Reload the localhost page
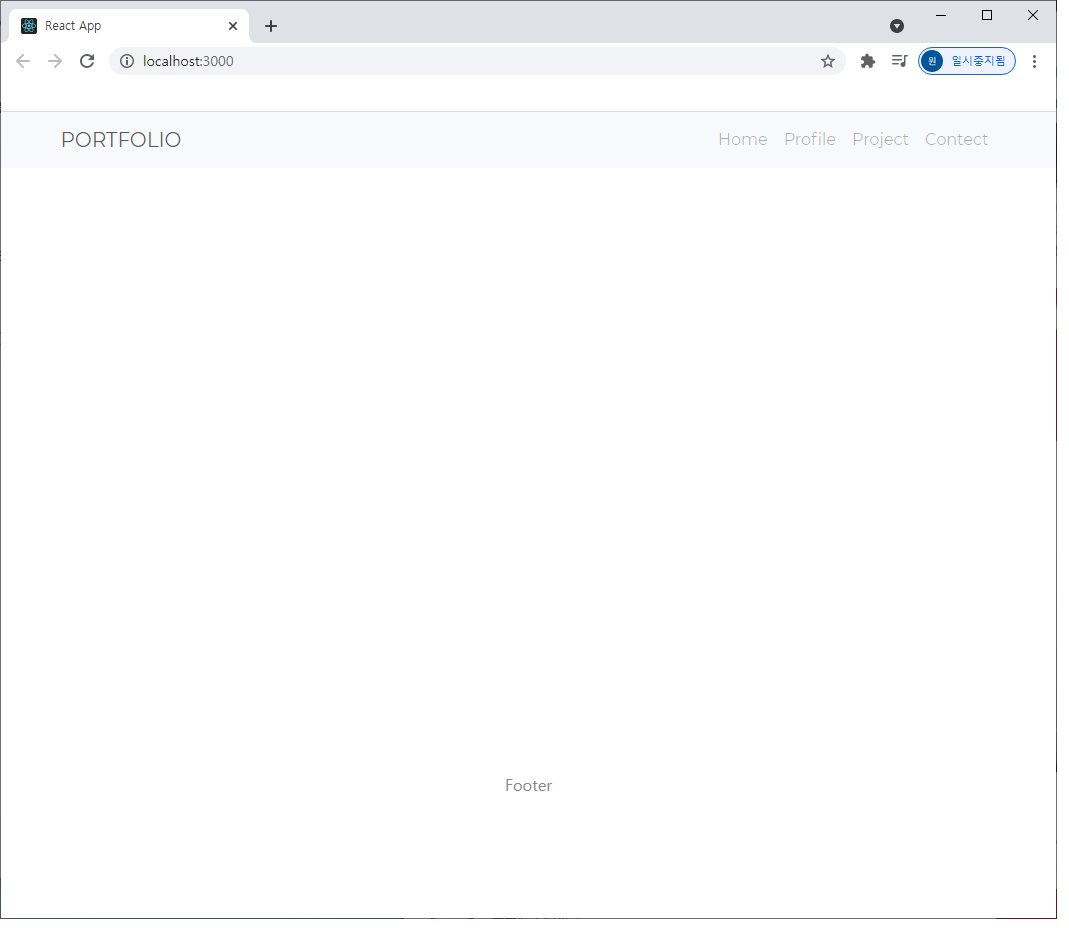Viewport: 1069px width, 928px height. 87,62
